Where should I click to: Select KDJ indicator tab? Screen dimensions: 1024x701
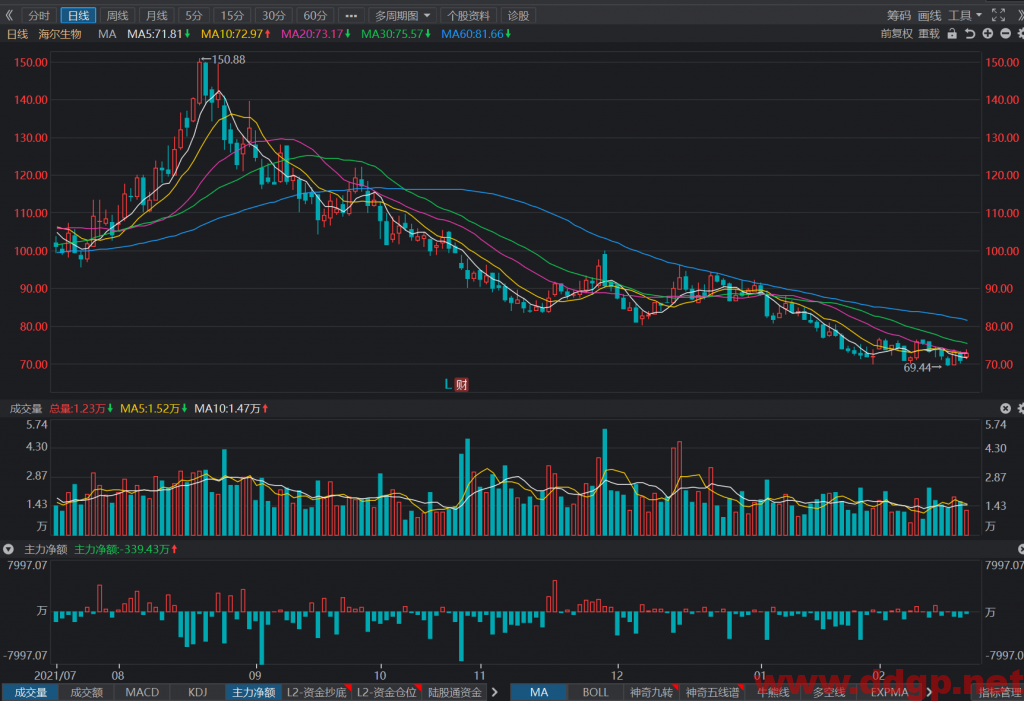pos(197,693)
